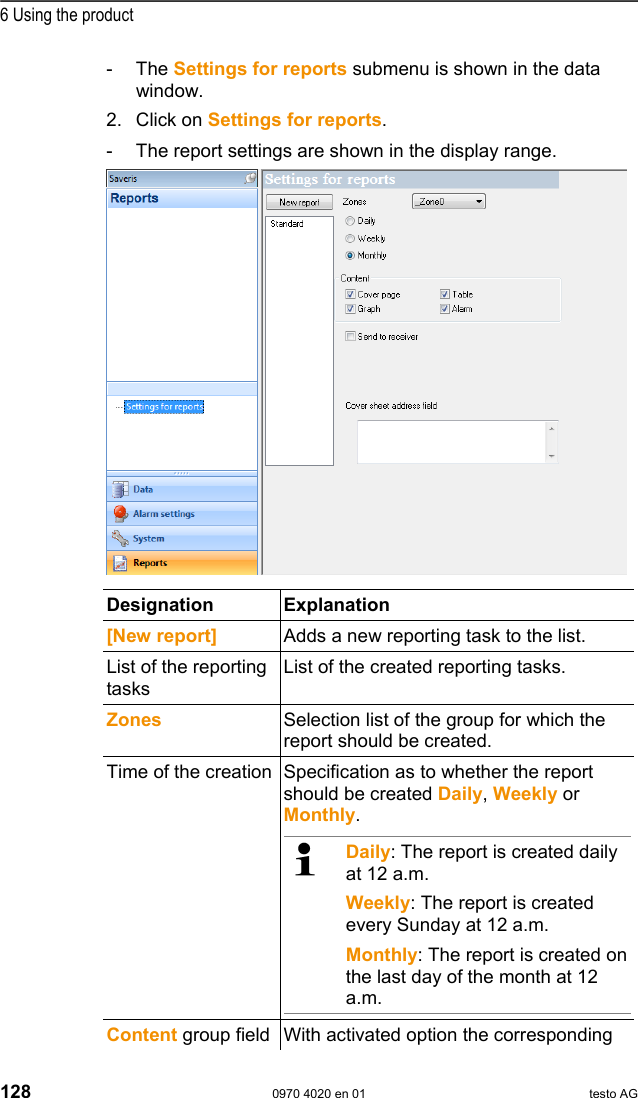Toggle the Table checkbox
Viewport: 638px width, 1098px height.
click(x=445, y=295)
